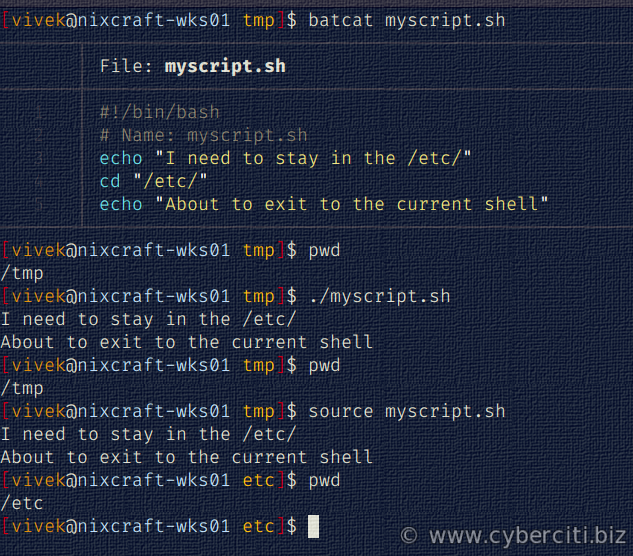This screenshot has width=633, height=556.
Task: Click the second 'About to exit' output line
Action: tap(187, 457)
